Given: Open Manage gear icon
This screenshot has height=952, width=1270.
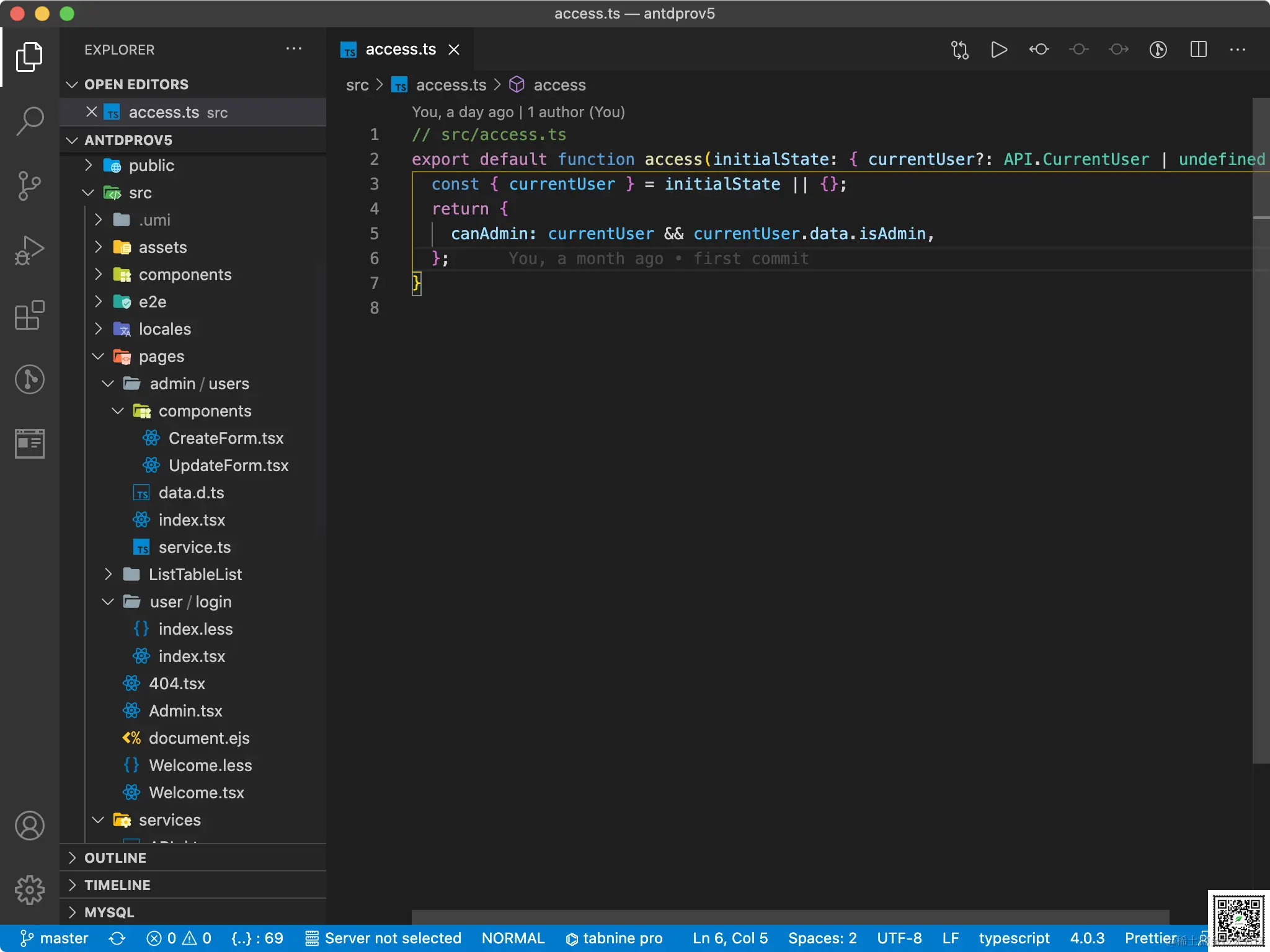Looking at the screenshot, I should pyautogui.click(x=30, y=890).
